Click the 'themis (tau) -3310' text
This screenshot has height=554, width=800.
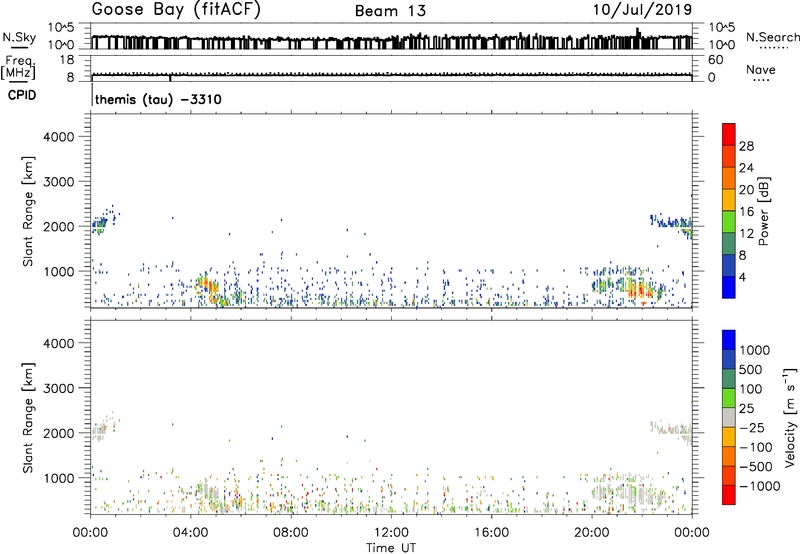coord(158,99)
